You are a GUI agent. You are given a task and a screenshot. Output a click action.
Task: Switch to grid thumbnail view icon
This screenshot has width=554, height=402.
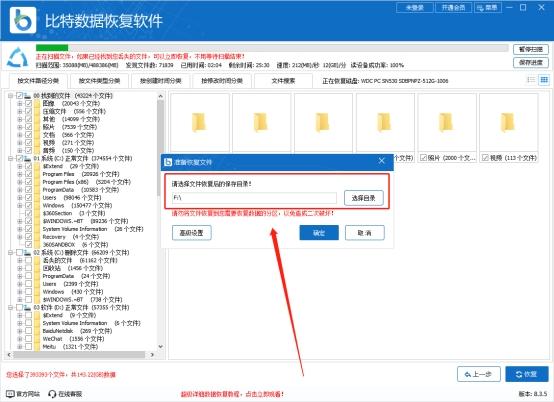(x=544, y=80)
